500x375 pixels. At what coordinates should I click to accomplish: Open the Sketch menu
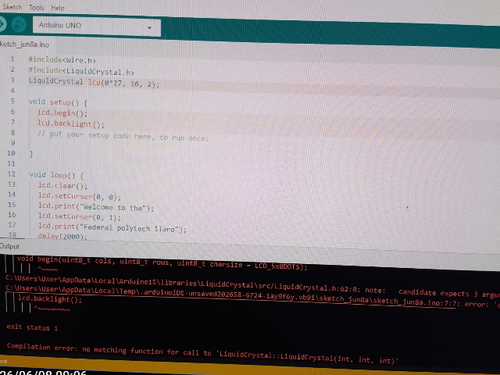click(12, 7)
